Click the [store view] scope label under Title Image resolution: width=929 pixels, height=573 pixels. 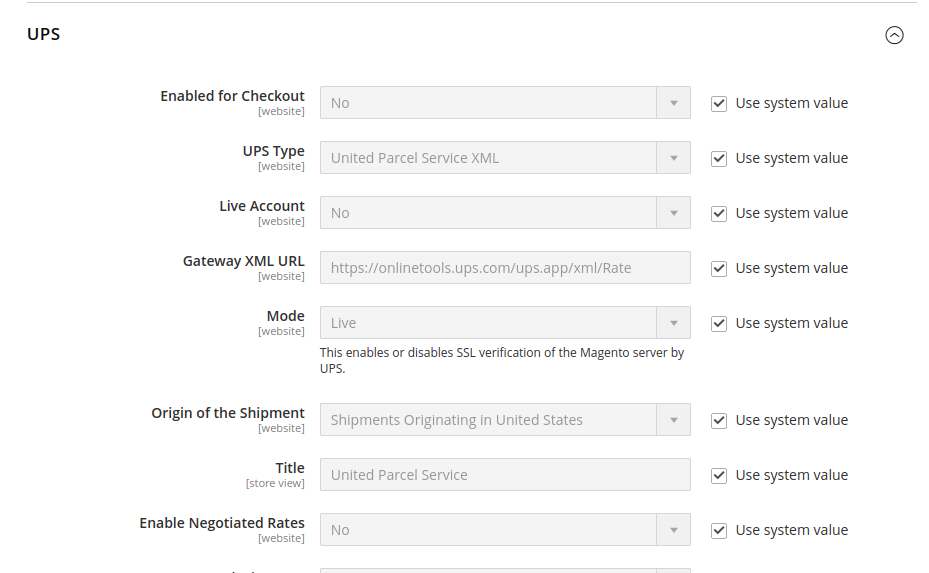pos(275,484)
